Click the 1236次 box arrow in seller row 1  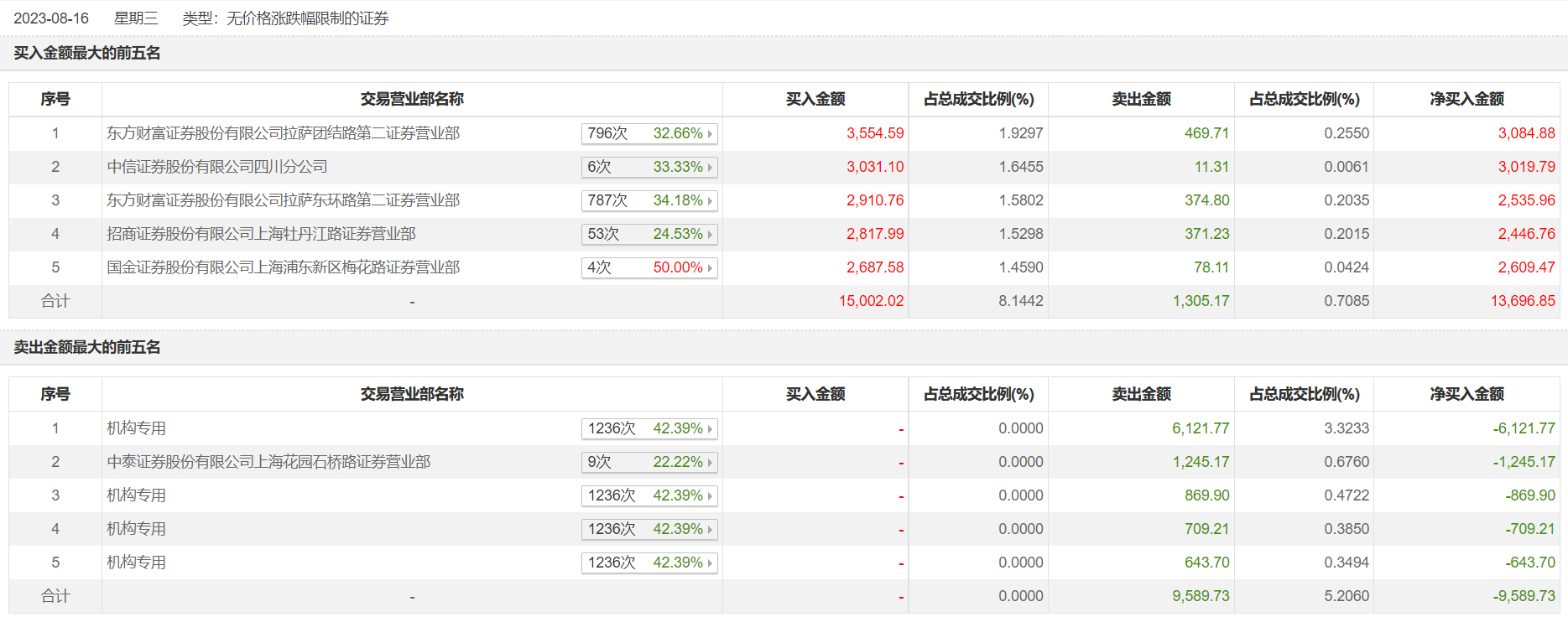click(710, 429)
